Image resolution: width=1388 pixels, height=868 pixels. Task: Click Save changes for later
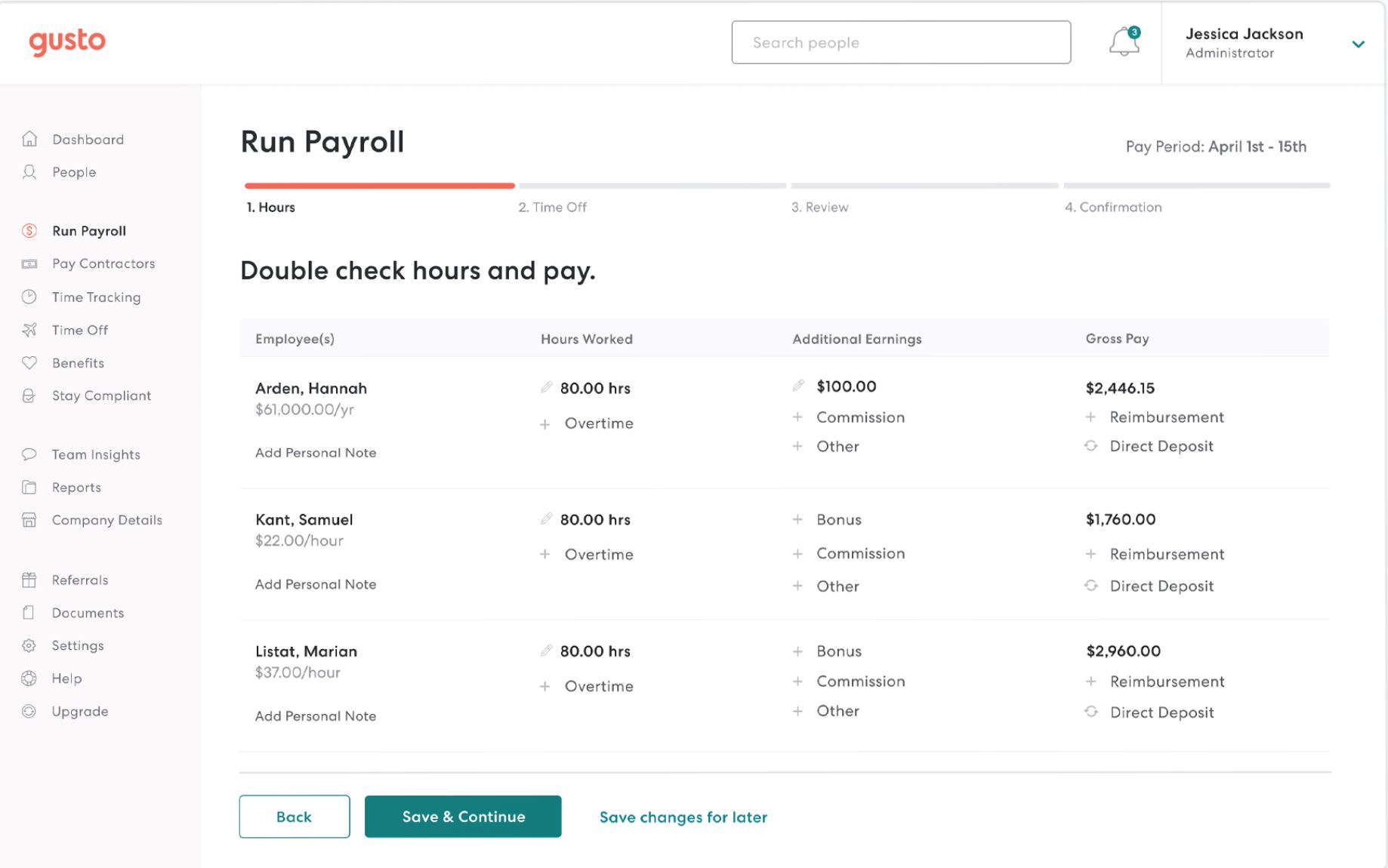pos(683,817)
